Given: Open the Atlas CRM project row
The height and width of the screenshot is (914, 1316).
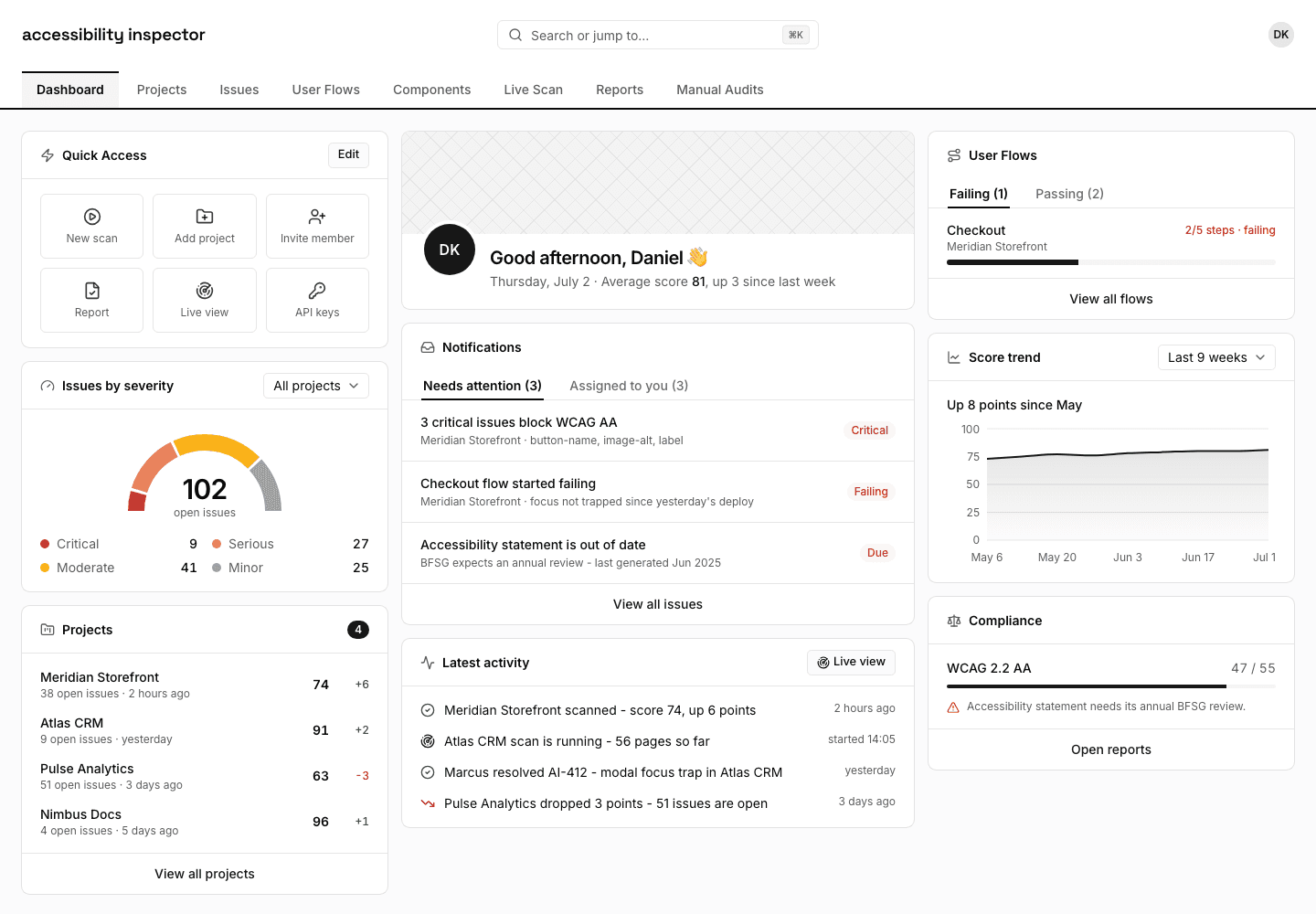Looking at the screenshot, I should click(205, 730).
